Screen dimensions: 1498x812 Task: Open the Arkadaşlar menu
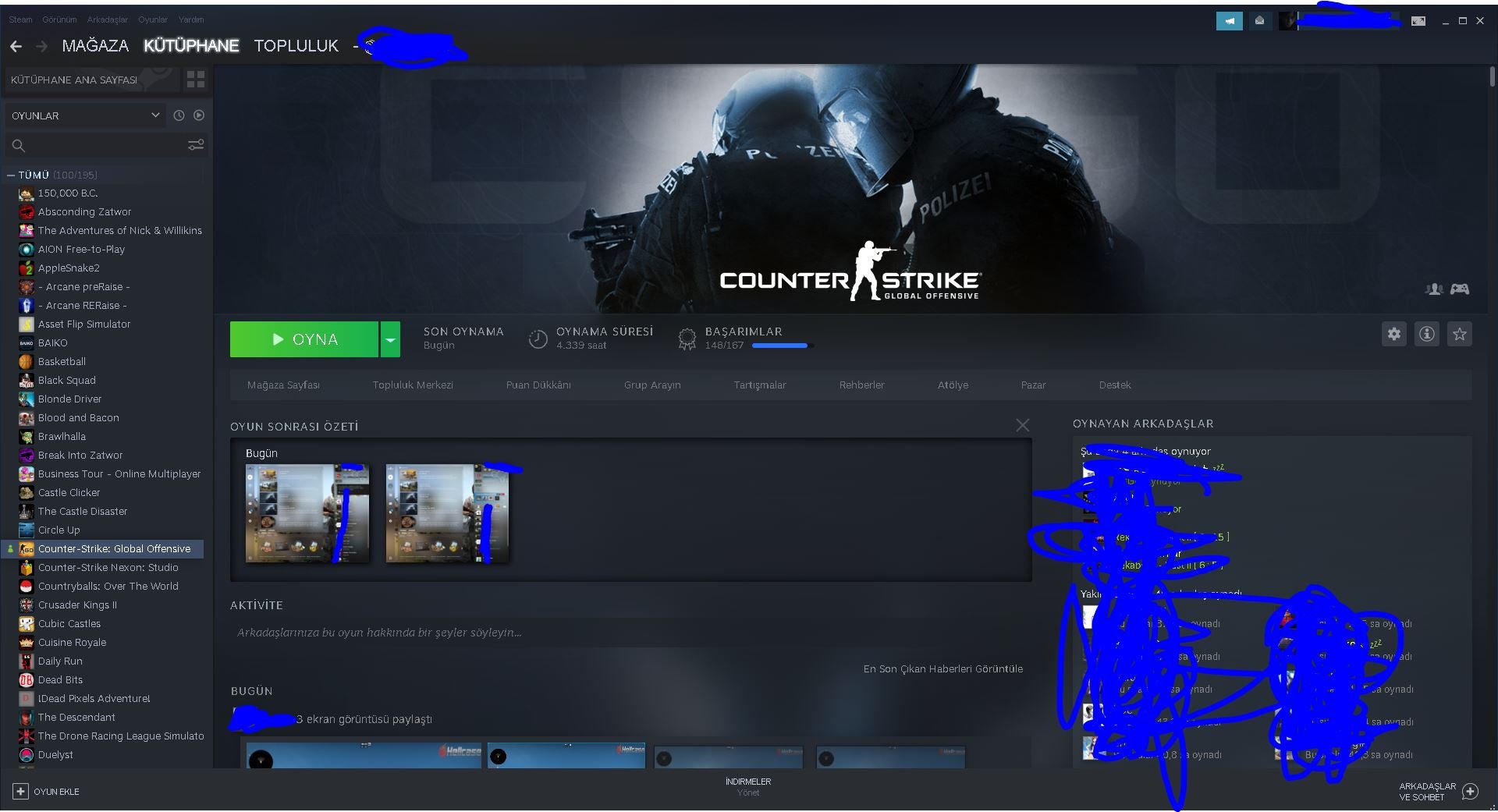click(108, 20)
